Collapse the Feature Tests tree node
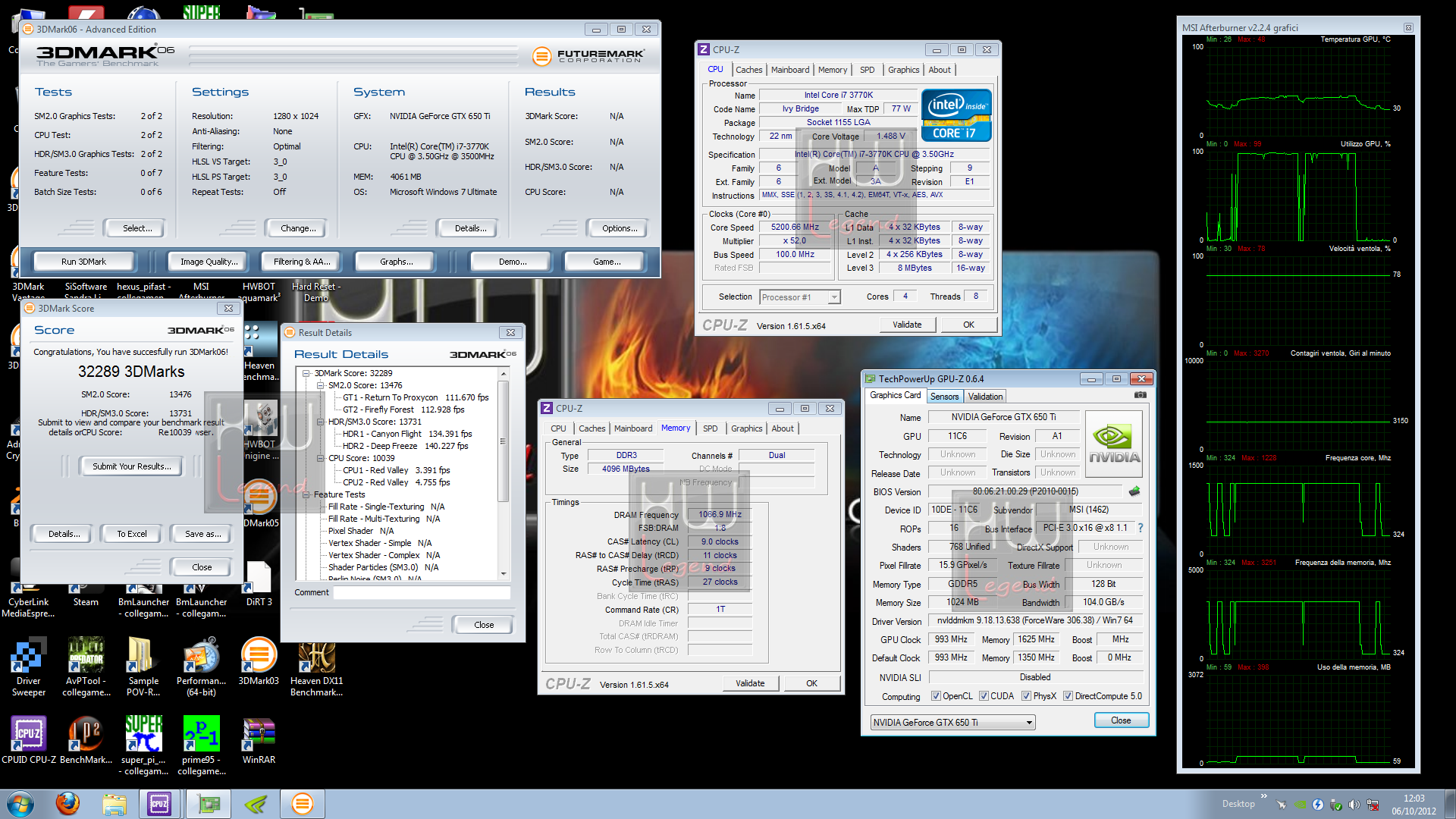The image size is (1456, 819). [306, 494]
